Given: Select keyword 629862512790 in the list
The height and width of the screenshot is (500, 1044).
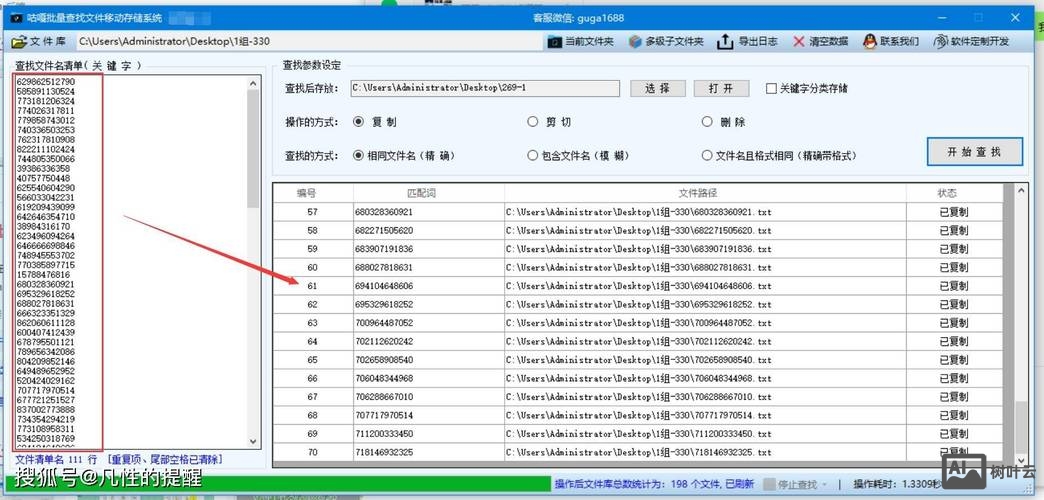Looking at the screenshot, I should (x=46, y=82).
